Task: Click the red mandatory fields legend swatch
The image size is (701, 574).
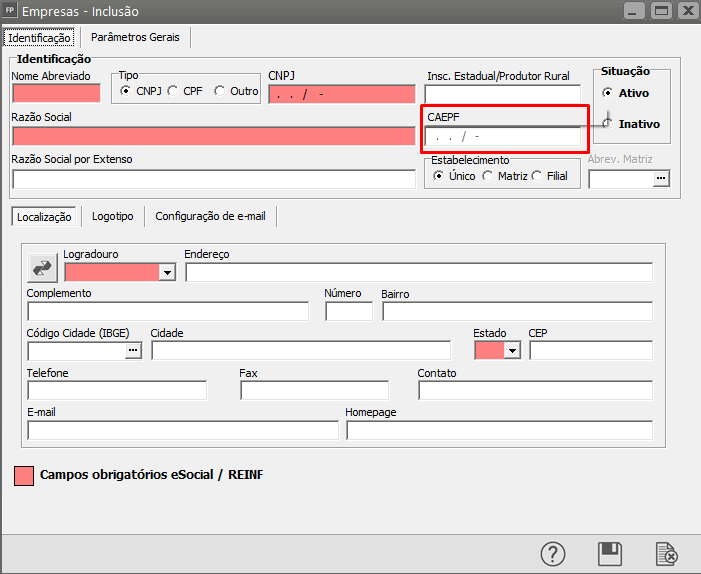Action: click(x=23, y=475)
